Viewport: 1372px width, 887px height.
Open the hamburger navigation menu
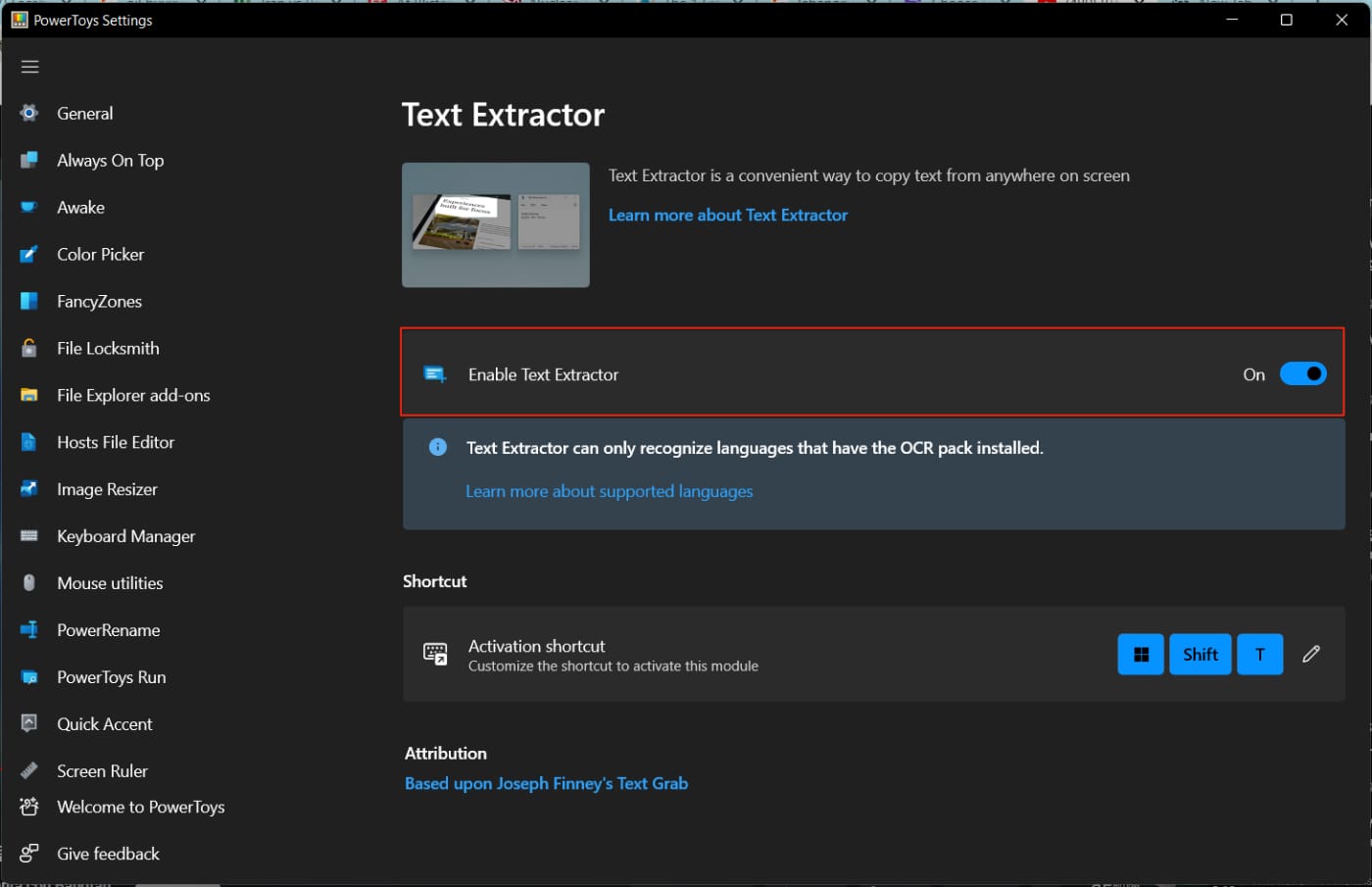point(29,67)
